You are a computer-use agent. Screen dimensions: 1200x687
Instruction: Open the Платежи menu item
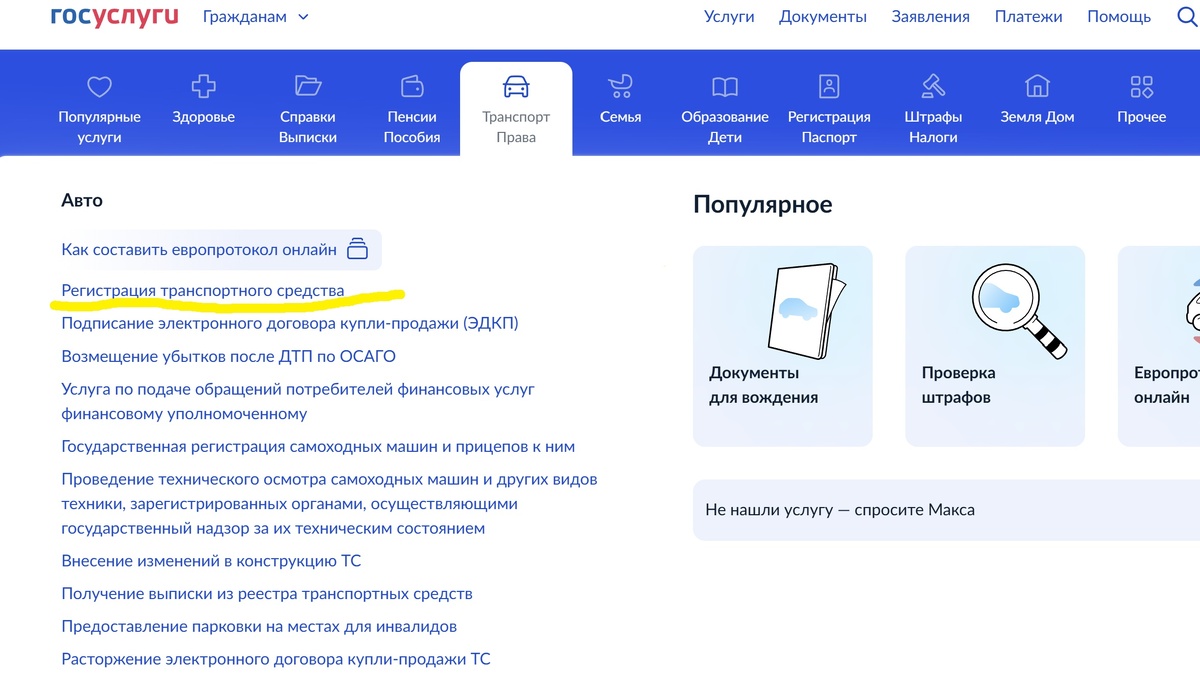point(1028,16)
